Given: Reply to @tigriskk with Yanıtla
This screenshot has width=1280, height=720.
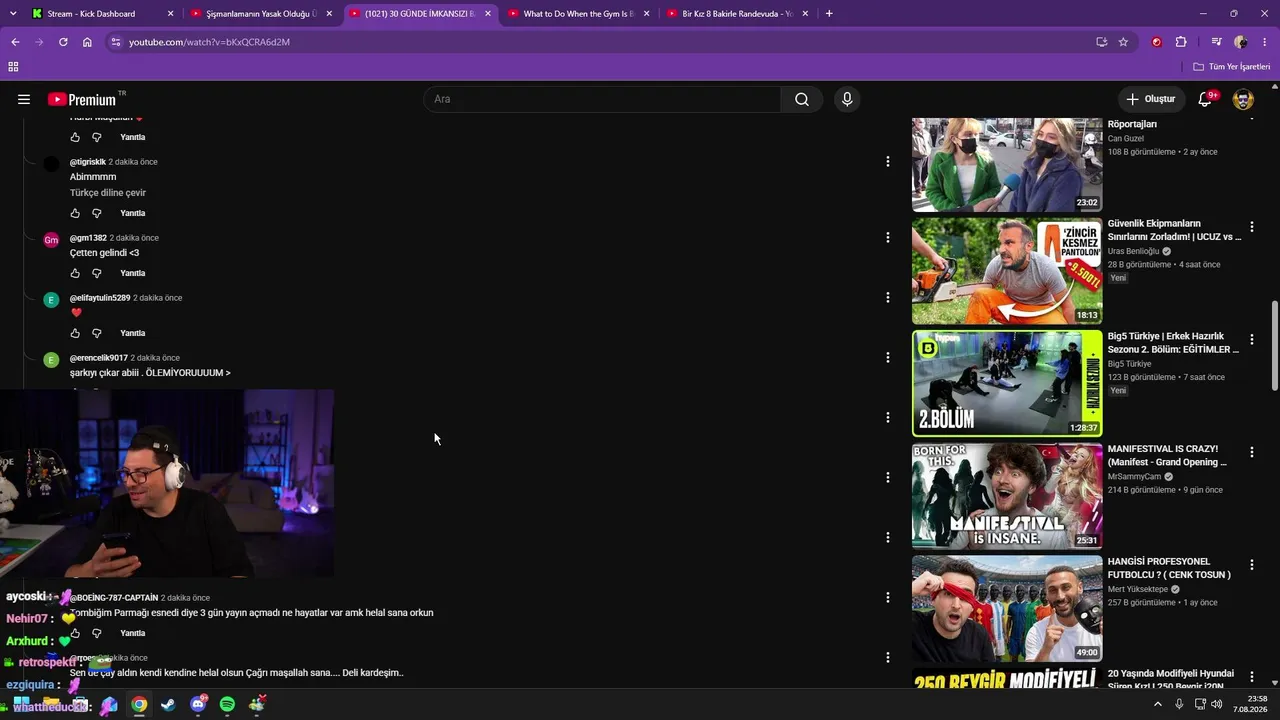Looking at the screenshot, I should click(133, 213).
